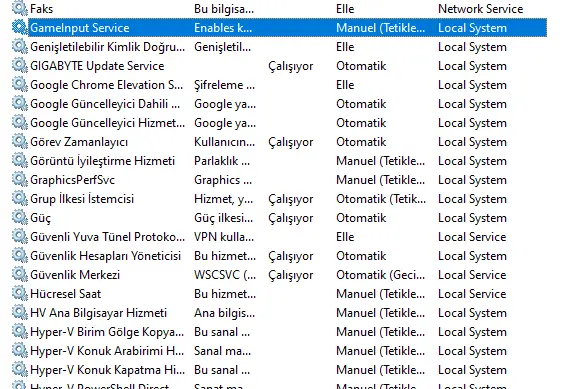Click 'VPN kulla...' description cell
The height and width of the screenshot is (389, 571).
click(x=224, y=237)
